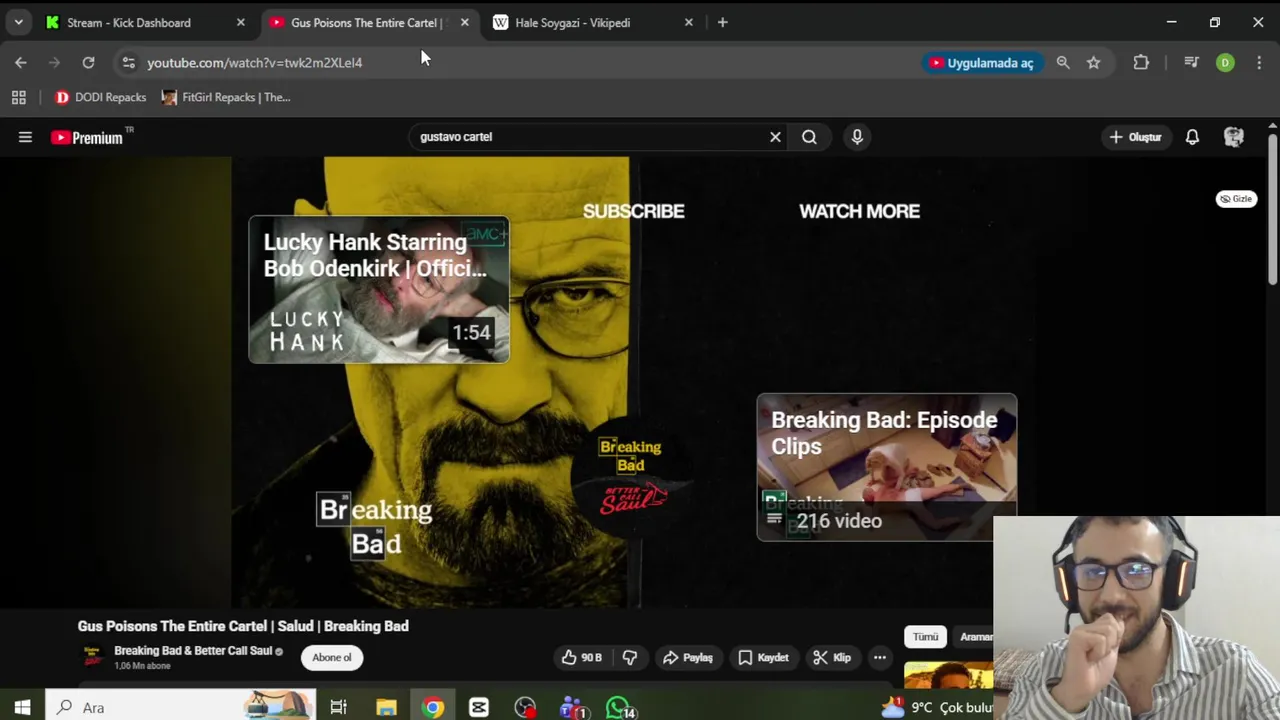Run search with magnifier button
1280x720 pixels.
(809, 137)
